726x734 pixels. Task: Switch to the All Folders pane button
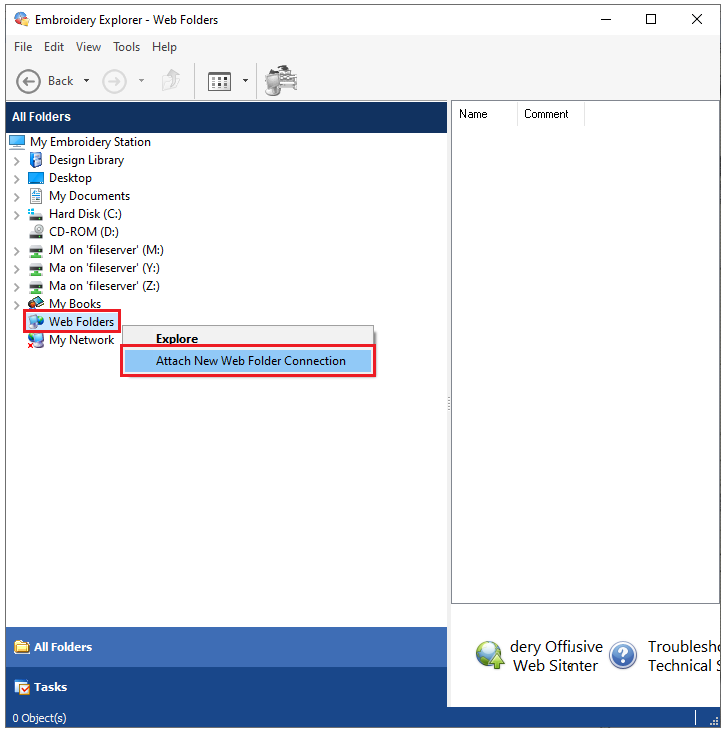(226, 647)
